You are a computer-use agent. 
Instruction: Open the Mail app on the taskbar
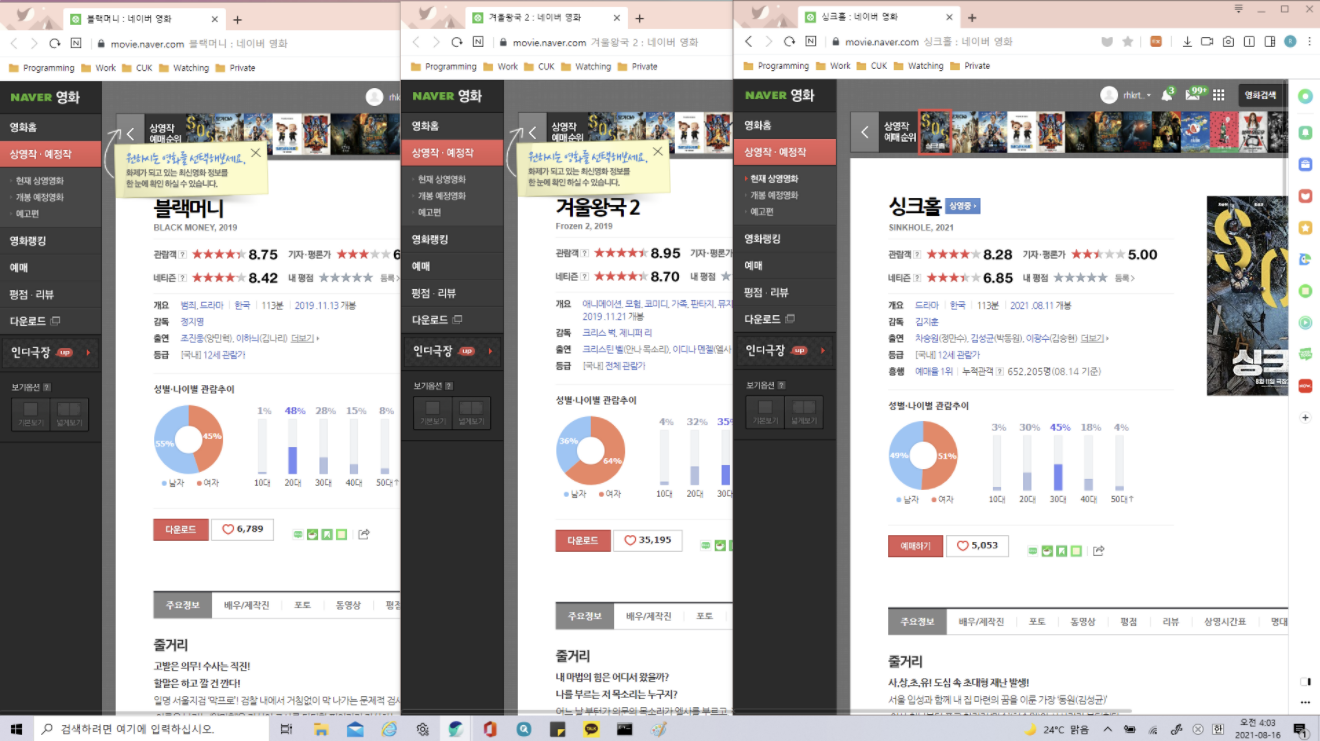[355, 729]
